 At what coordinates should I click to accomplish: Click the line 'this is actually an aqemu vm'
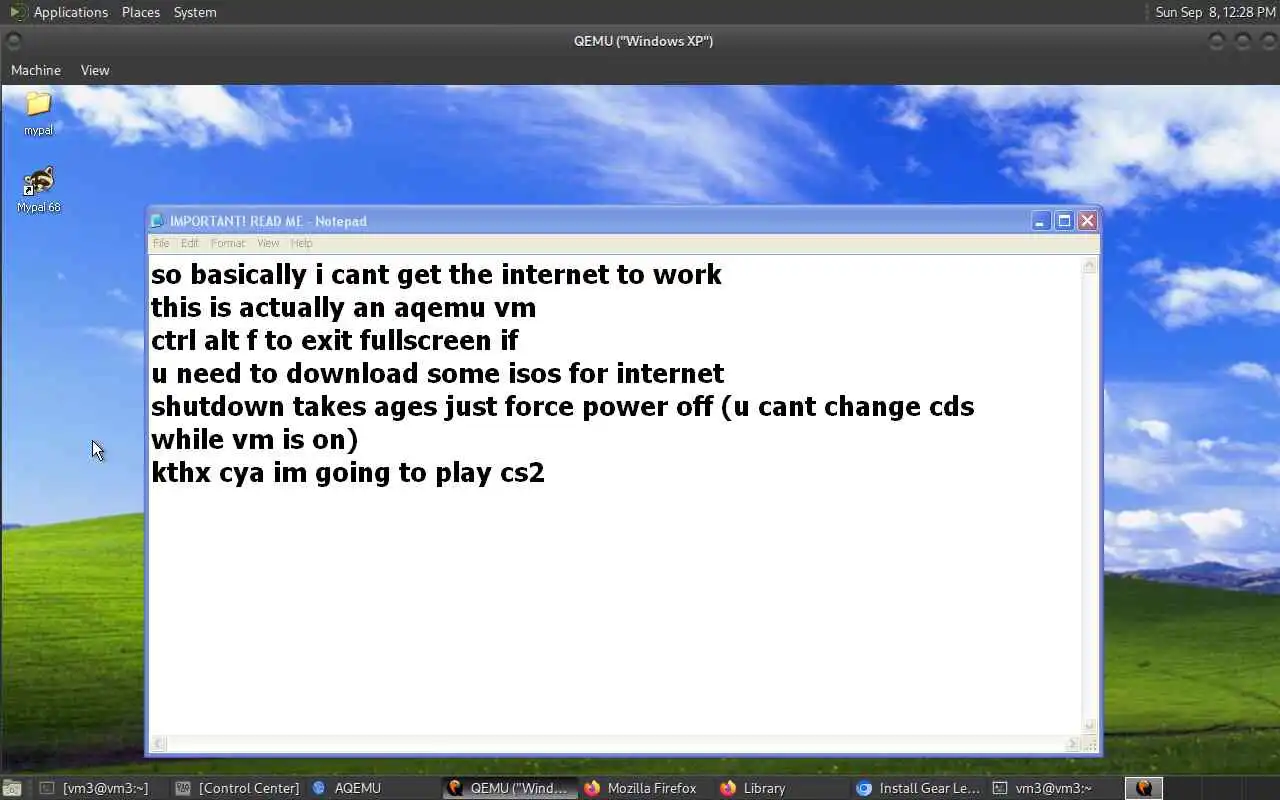pyautogui.click(x=343, y=308)
